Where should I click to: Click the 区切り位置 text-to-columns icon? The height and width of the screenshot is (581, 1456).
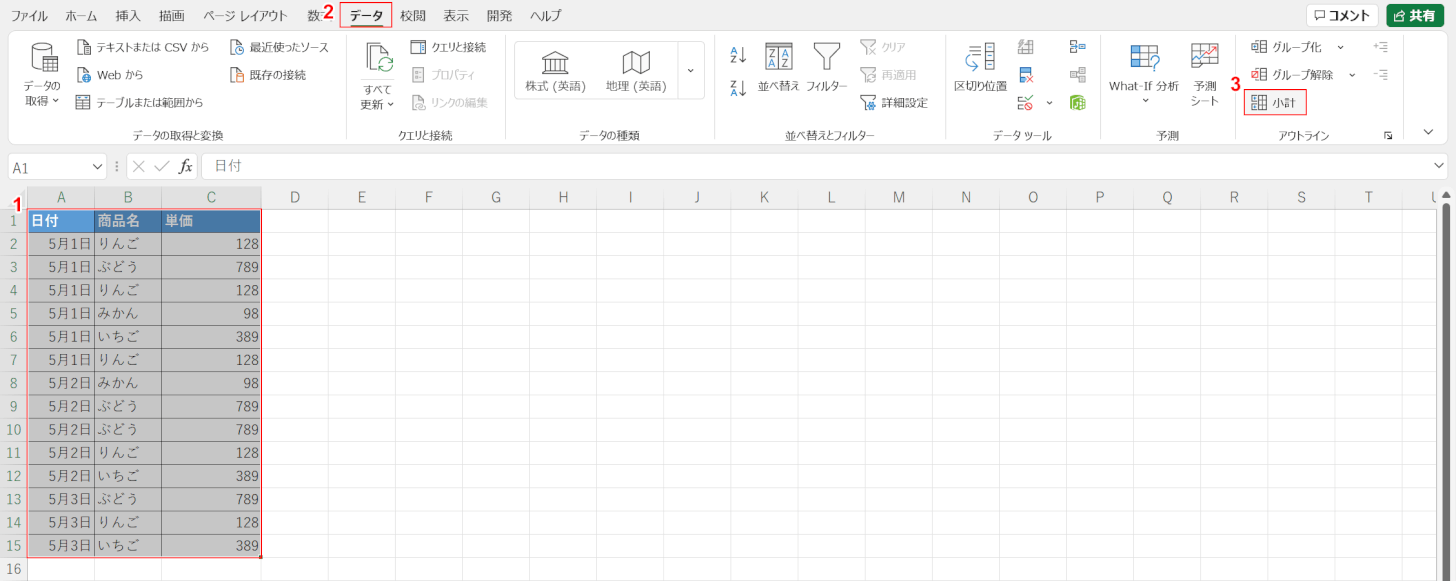tap(980, 68)
